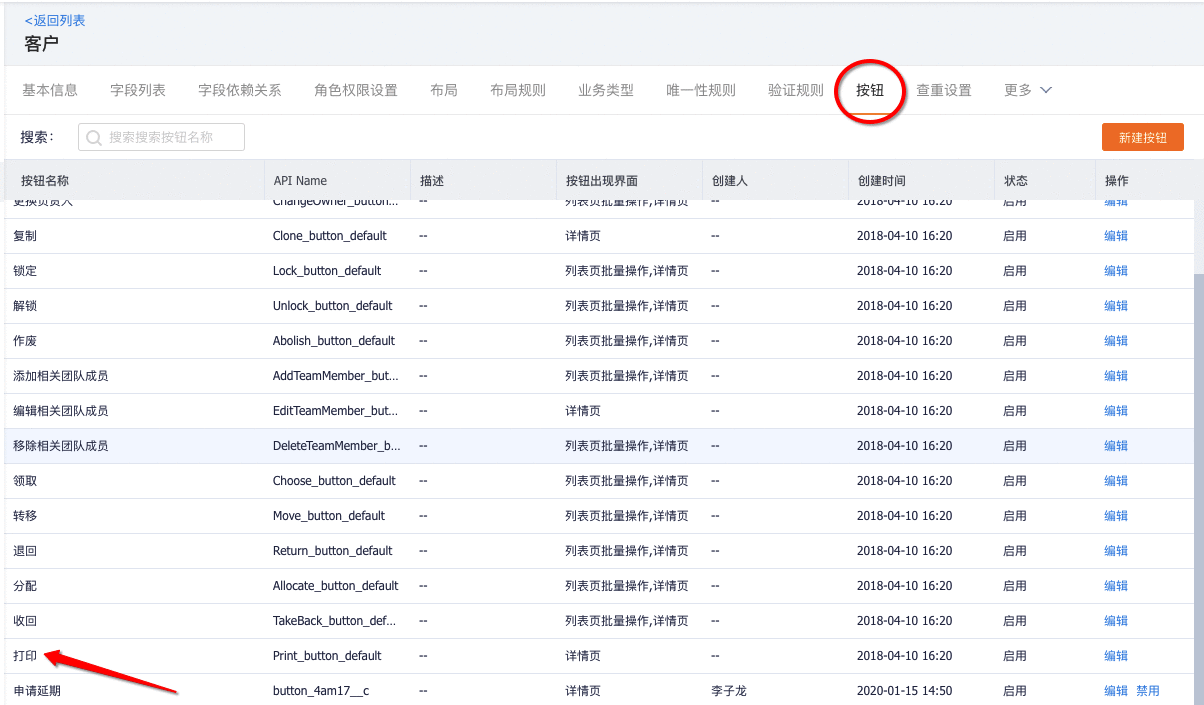This screenshot has width=1204, height=705.
Task: Go back via 返回列表 link
Action: [x=55, y=20]
